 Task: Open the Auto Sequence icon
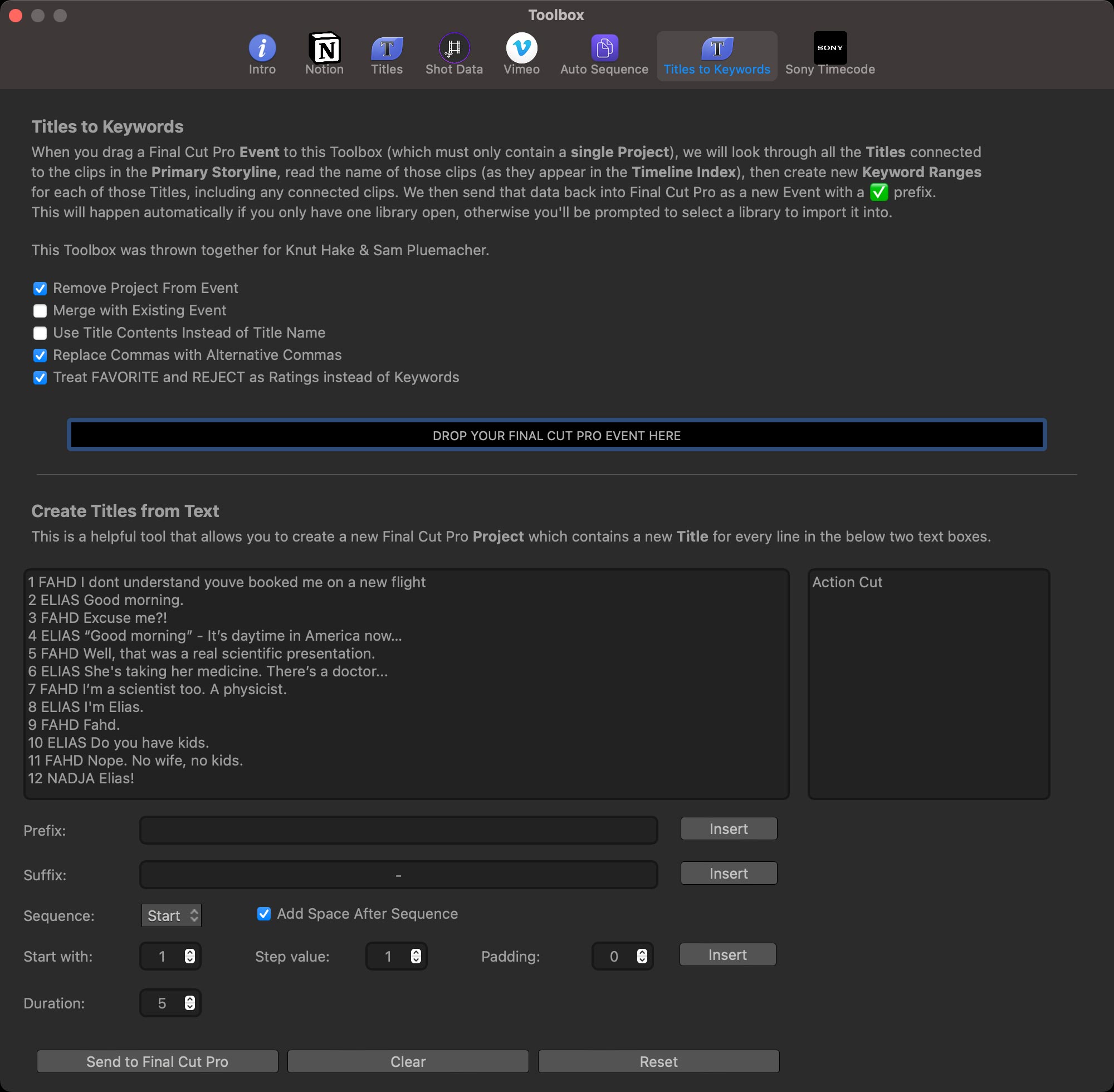pos(604,48)
